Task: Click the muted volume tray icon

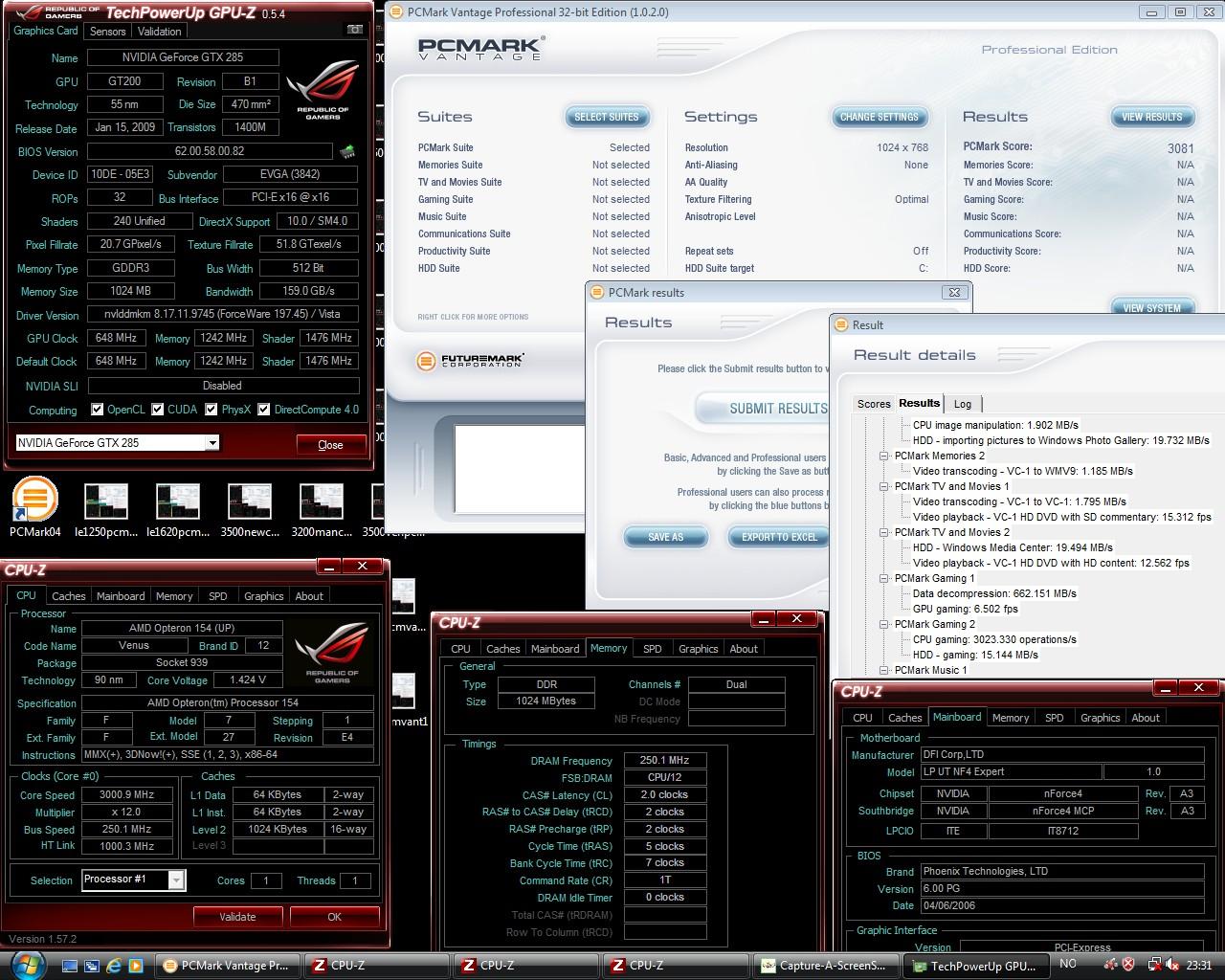Action: (x=1171, y=966)
